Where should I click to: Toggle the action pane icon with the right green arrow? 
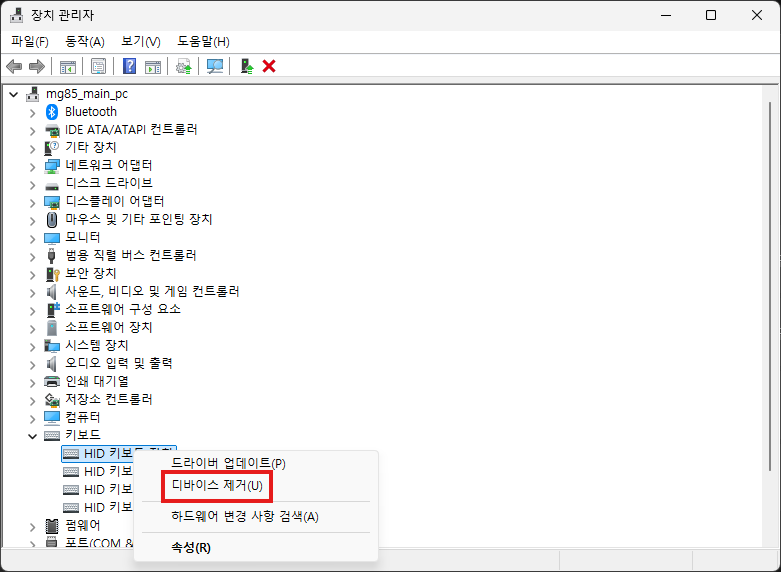[x=153, y=66]
